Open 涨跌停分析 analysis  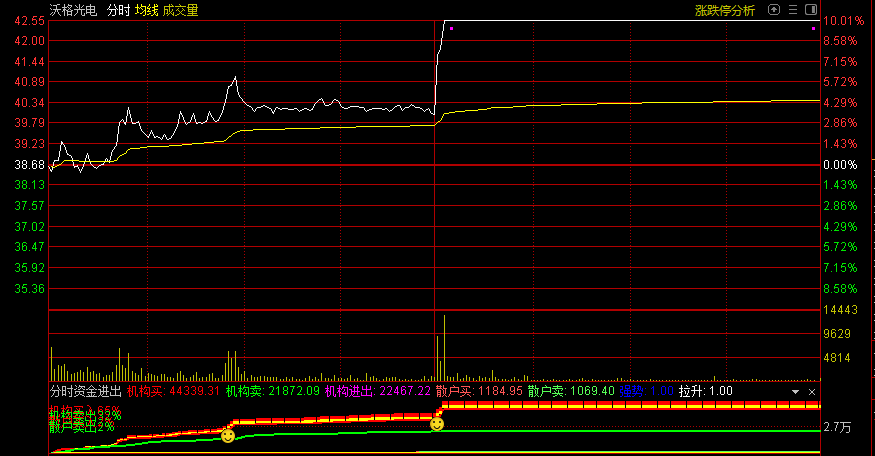(725, 10)
